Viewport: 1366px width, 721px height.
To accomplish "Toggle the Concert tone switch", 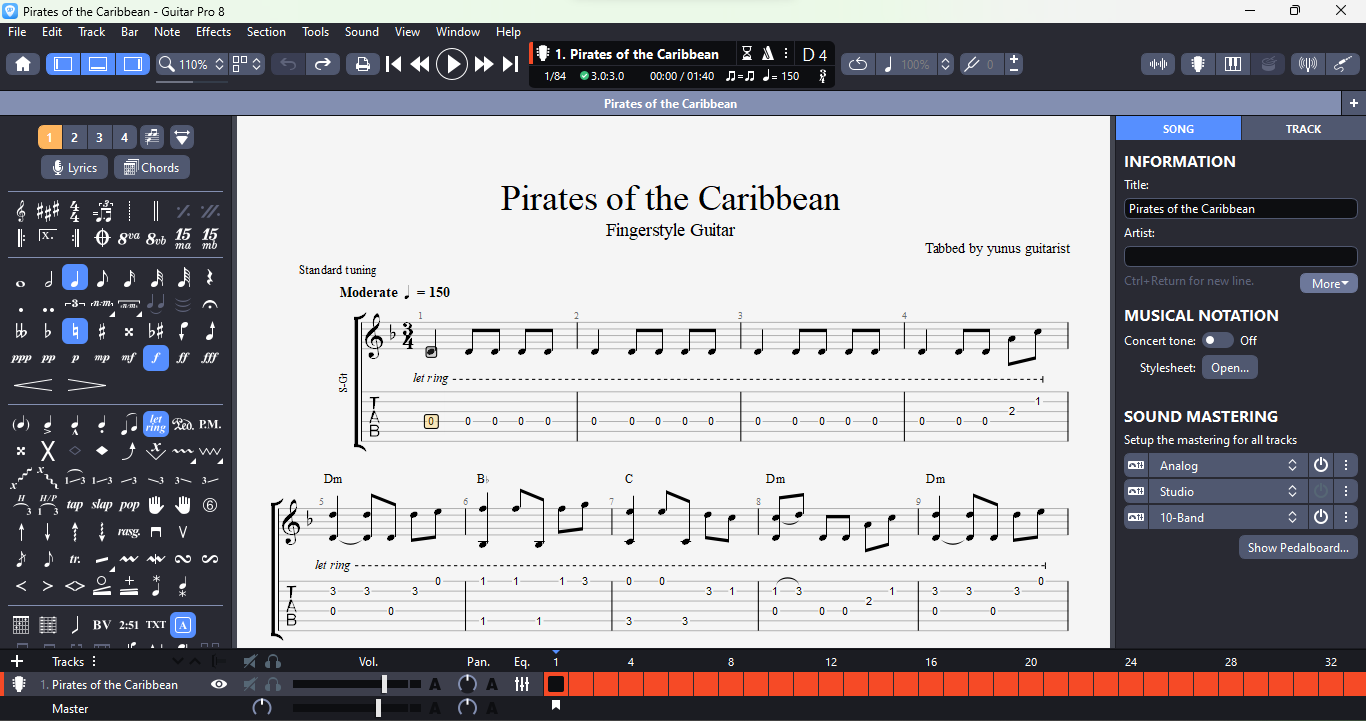I will 1217,340.
